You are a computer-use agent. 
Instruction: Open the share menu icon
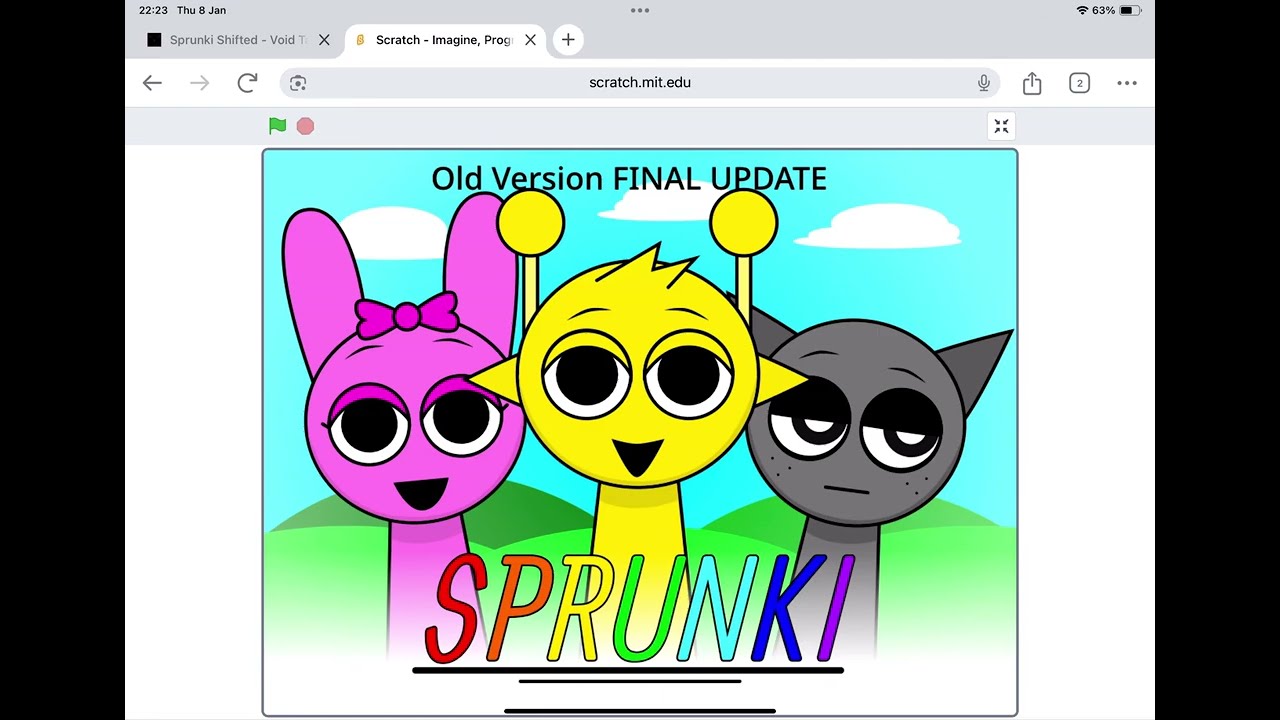(1032, 83)
